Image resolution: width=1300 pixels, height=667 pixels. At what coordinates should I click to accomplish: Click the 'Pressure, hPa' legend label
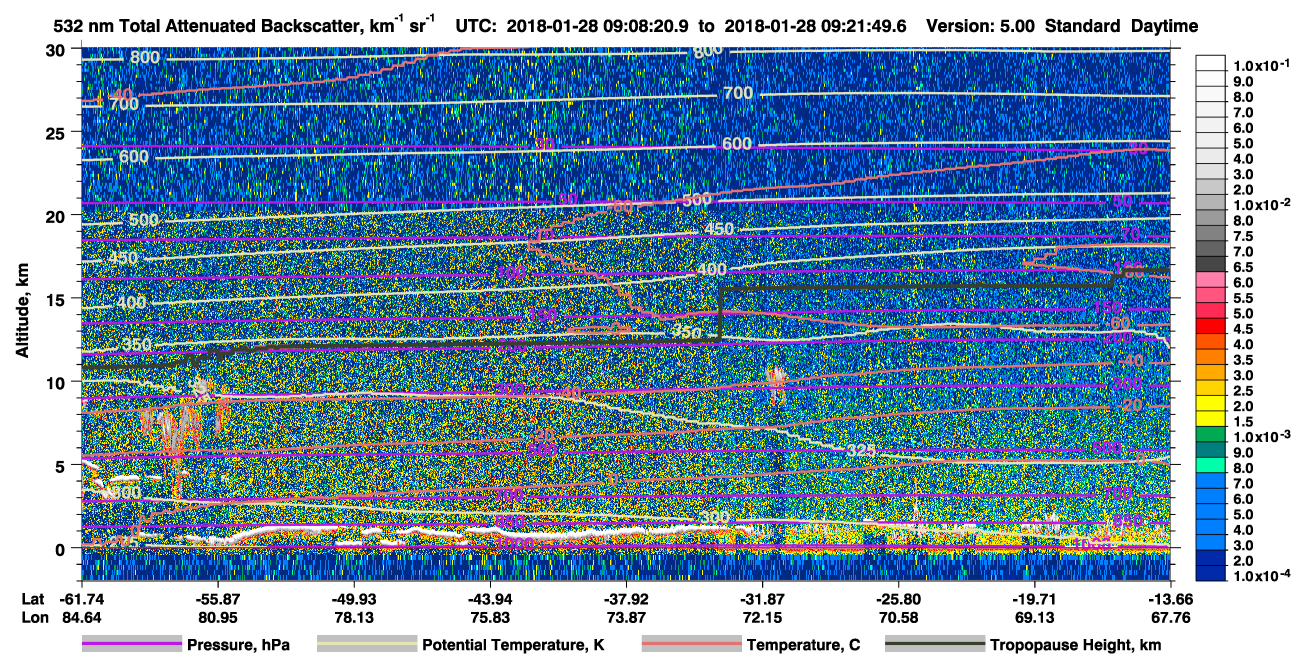coord(238,645)
